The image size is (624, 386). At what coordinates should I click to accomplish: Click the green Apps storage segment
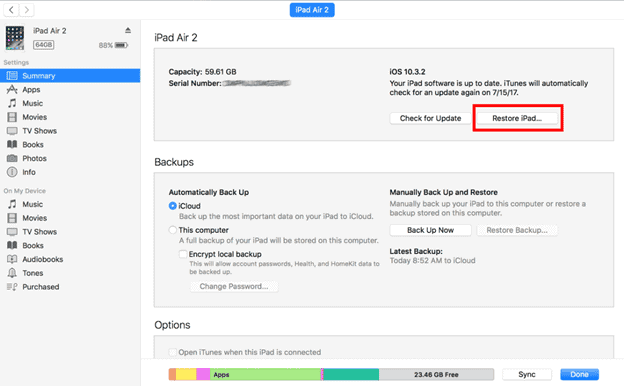tap(265, 374)
